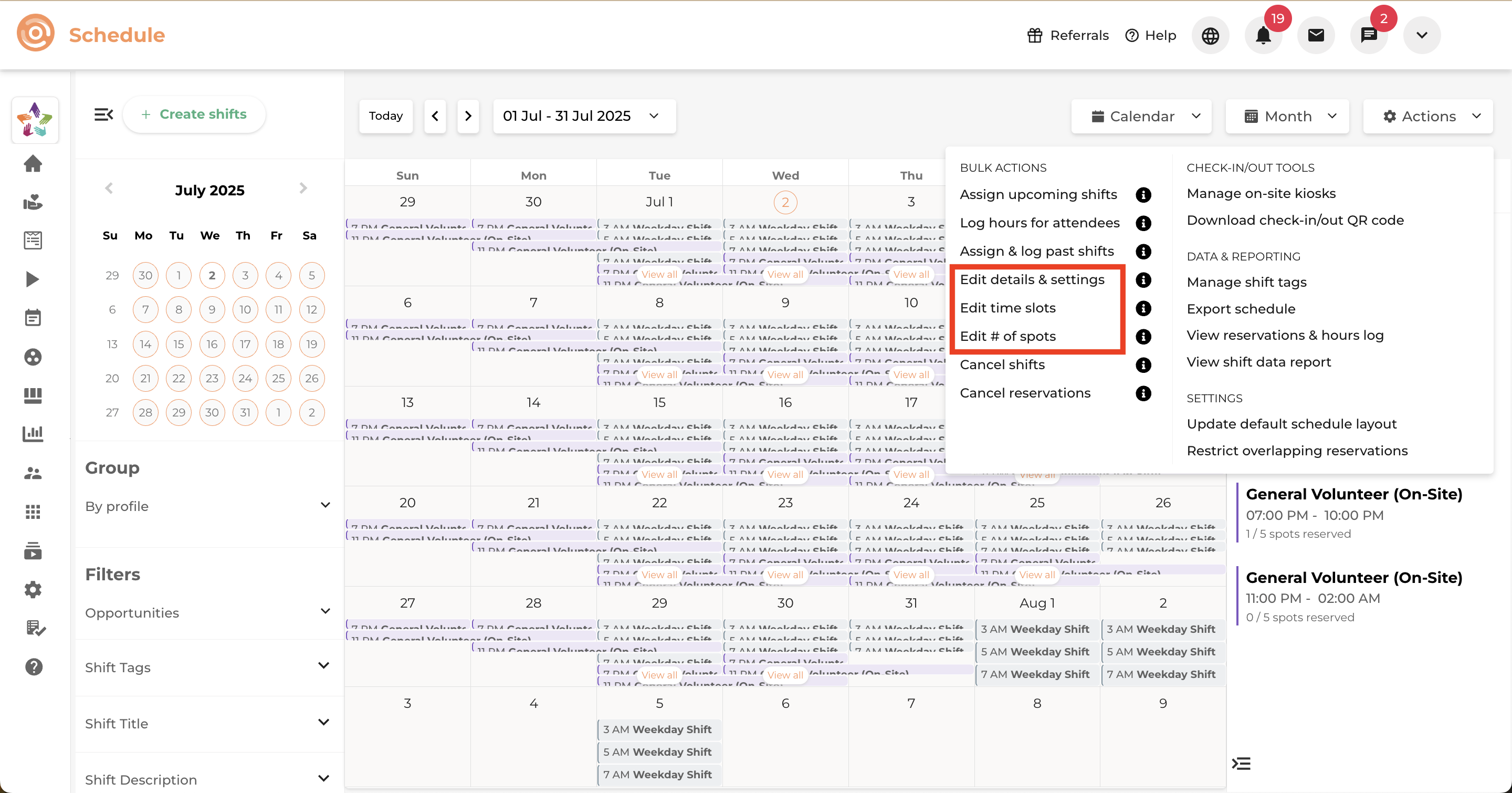Open the Month view dropdown

[1287, 116]
